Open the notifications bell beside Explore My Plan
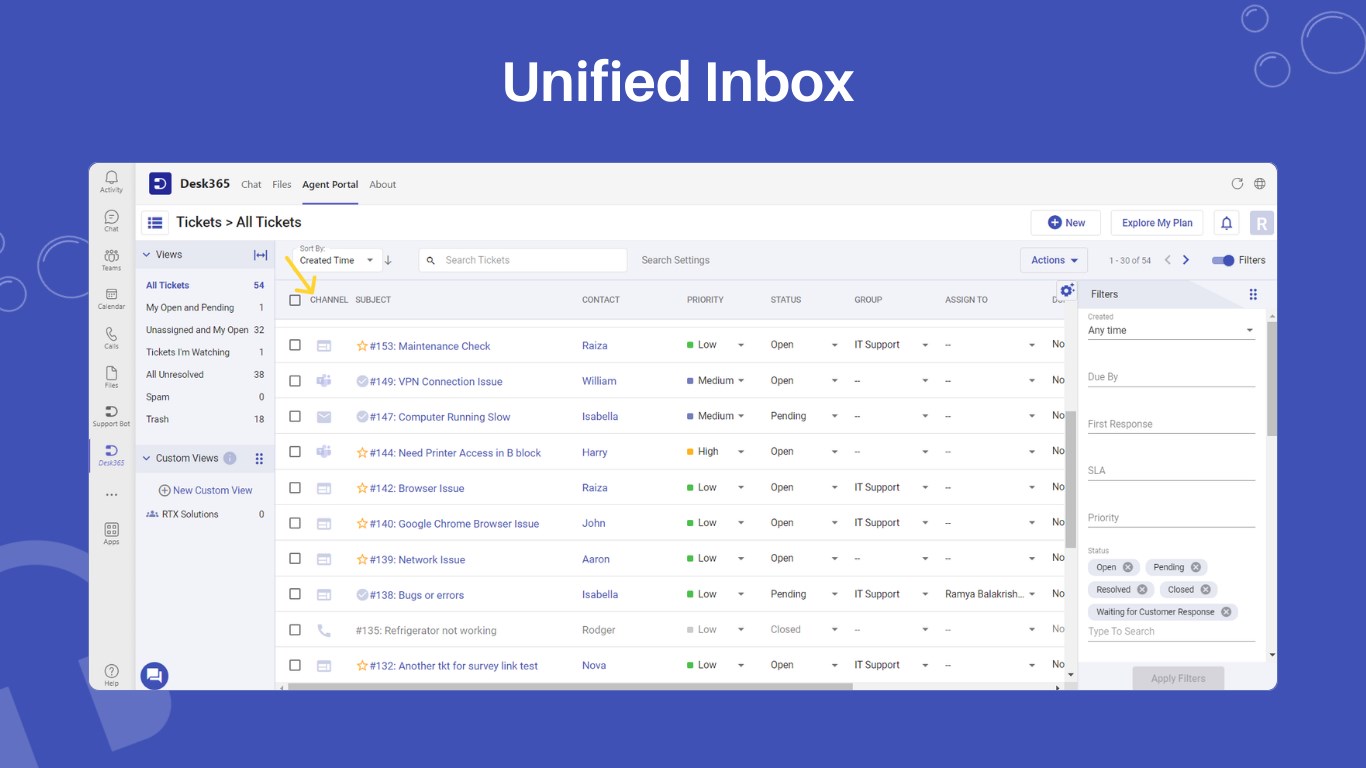The width and height of the screenshot is (1366, 768). point(1226,223)
